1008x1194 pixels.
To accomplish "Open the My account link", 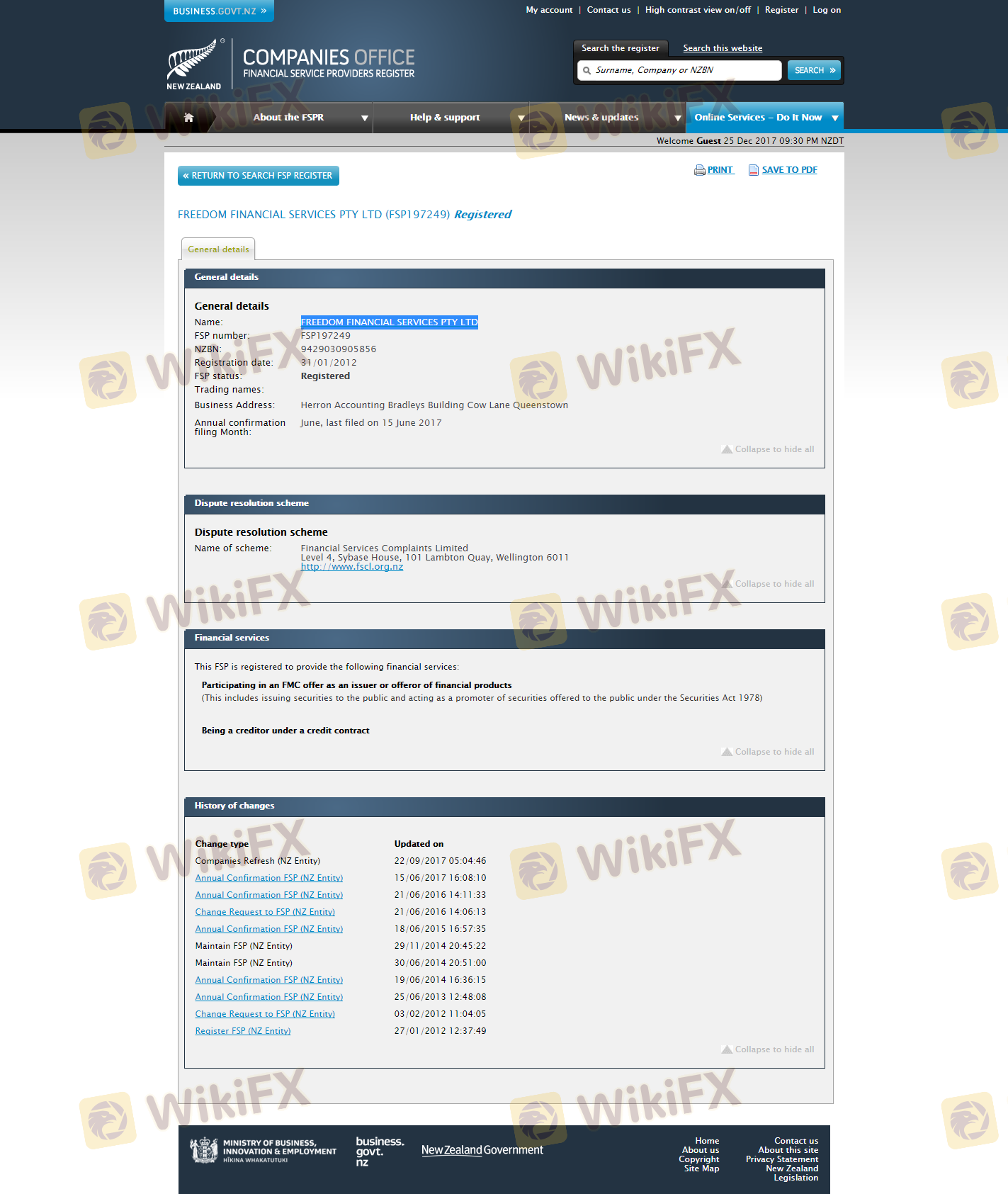I will click(549, 10).
